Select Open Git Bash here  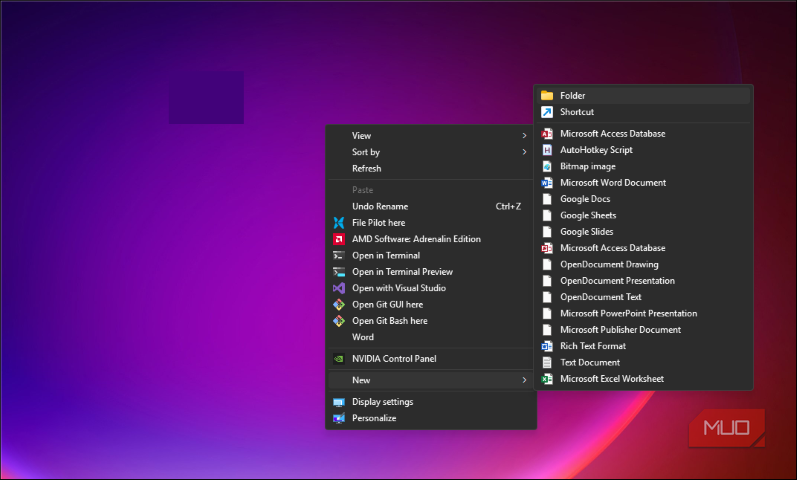point(431,321)
